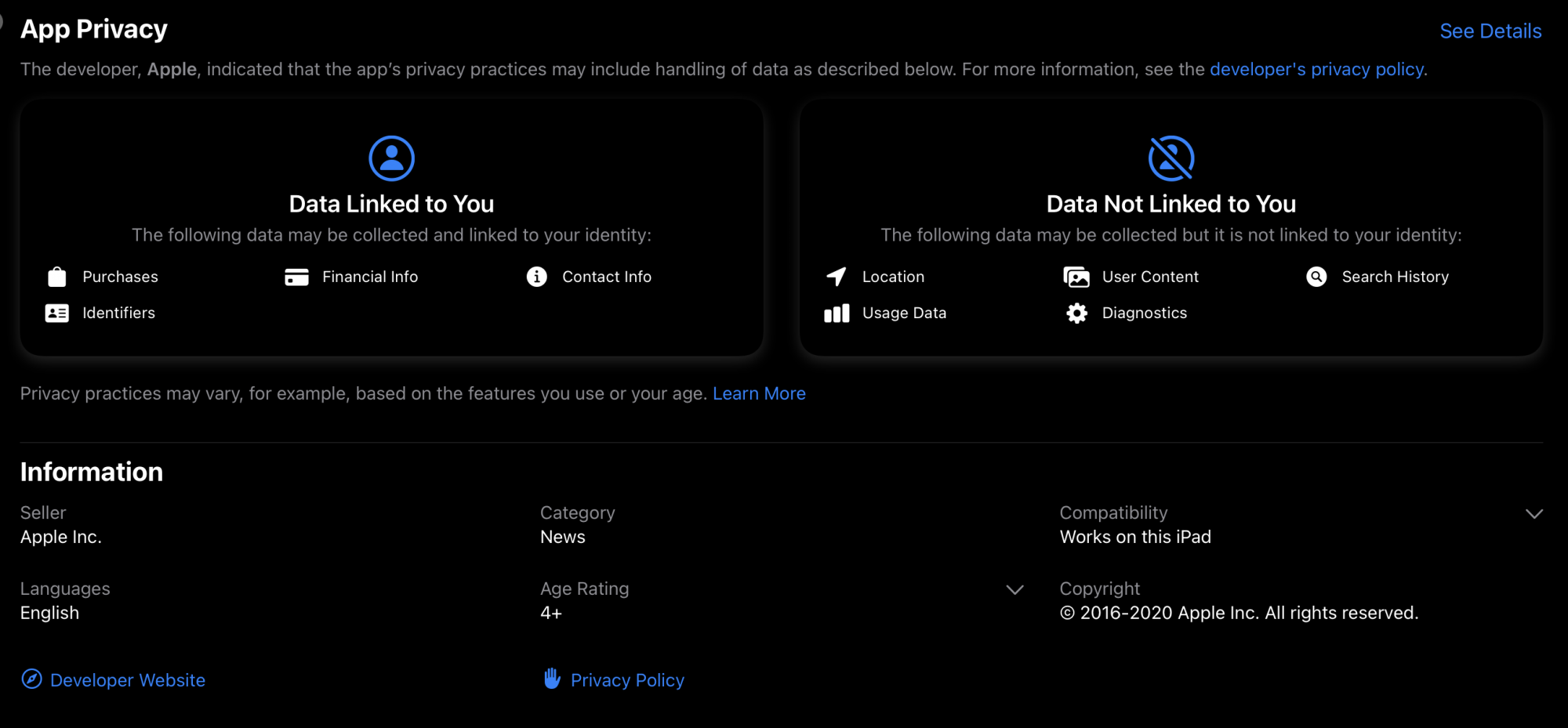The height and width of the screenshot is (728, 1568).
Task: Click the hand icon beside Privacy Policy
Action: coord(552,679)
